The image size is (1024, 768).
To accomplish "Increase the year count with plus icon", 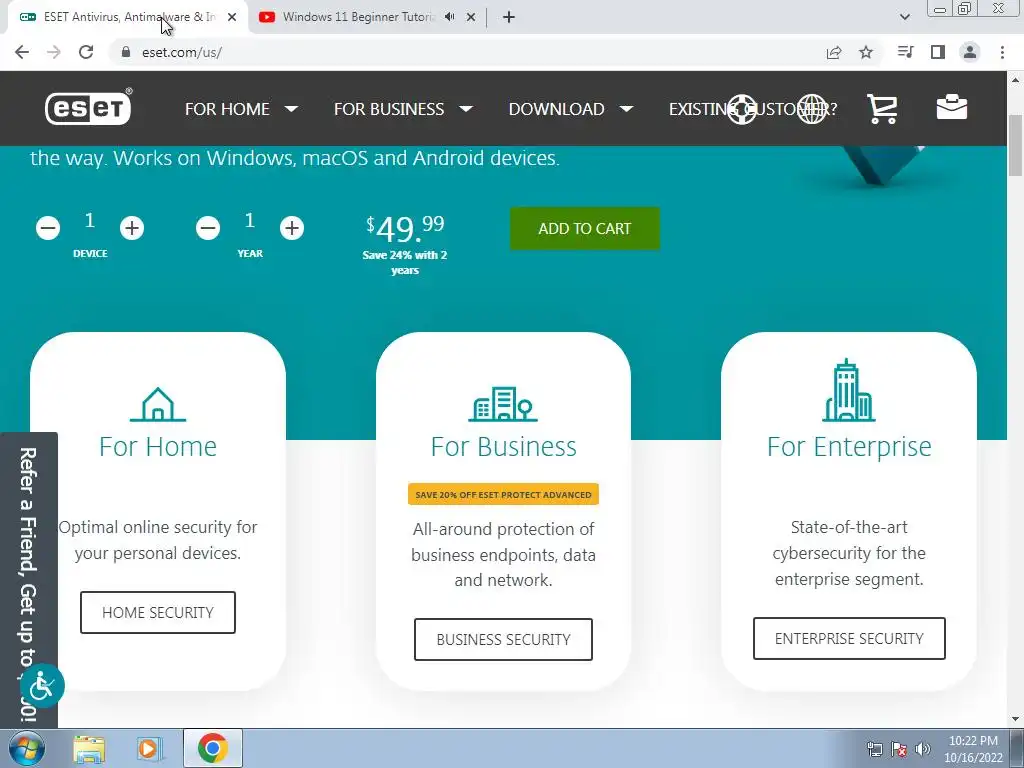I will pos(292,228).
